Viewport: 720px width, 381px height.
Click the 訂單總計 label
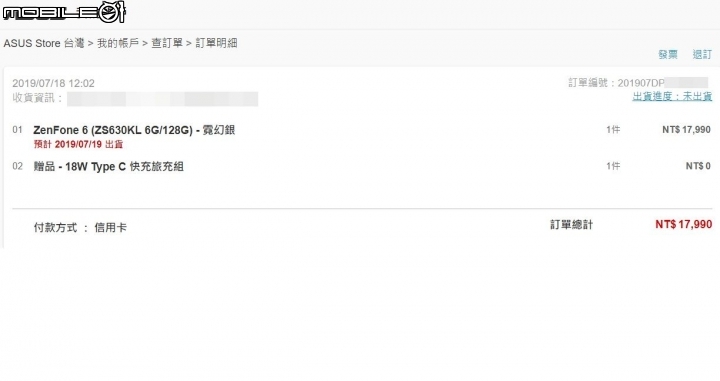(571, 224)
